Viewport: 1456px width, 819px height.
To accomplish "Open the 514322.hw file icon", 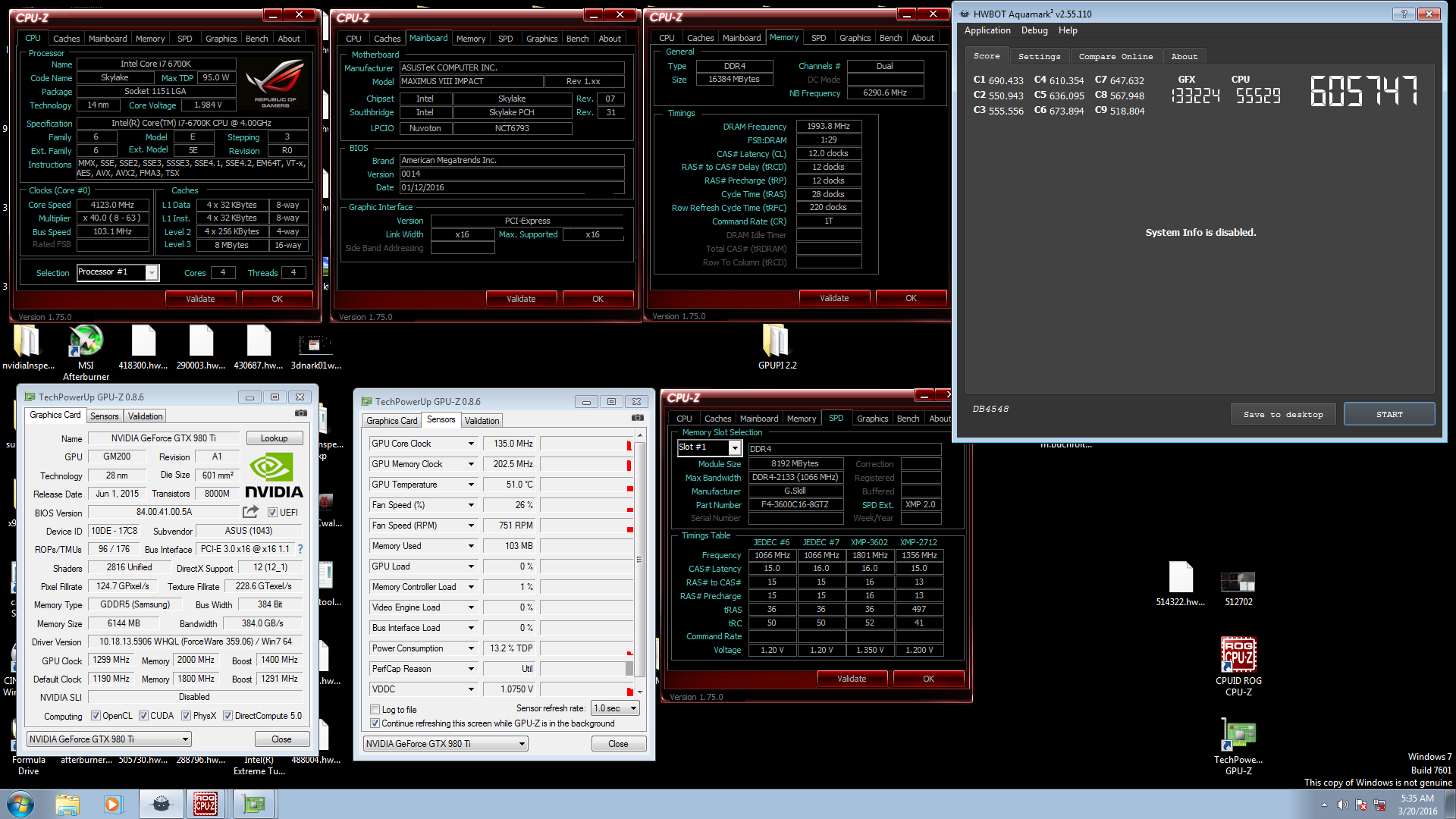I will tap(1181, 584).
